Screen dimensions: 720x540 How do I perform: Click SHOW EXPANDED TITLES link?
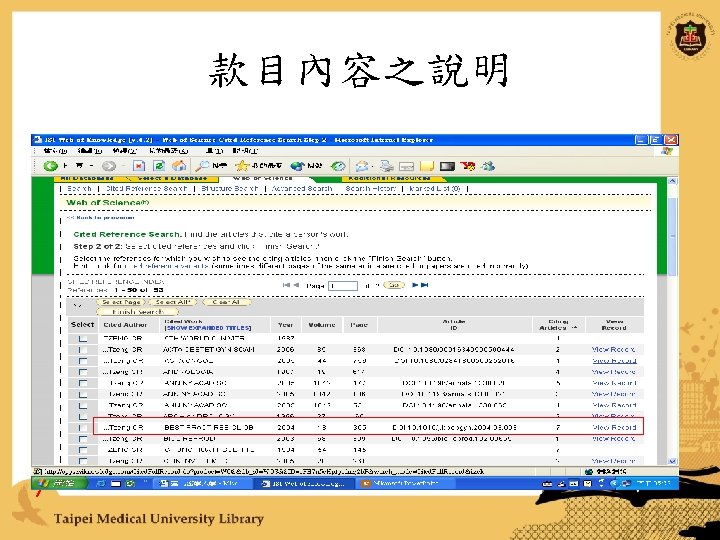point(208,328)
